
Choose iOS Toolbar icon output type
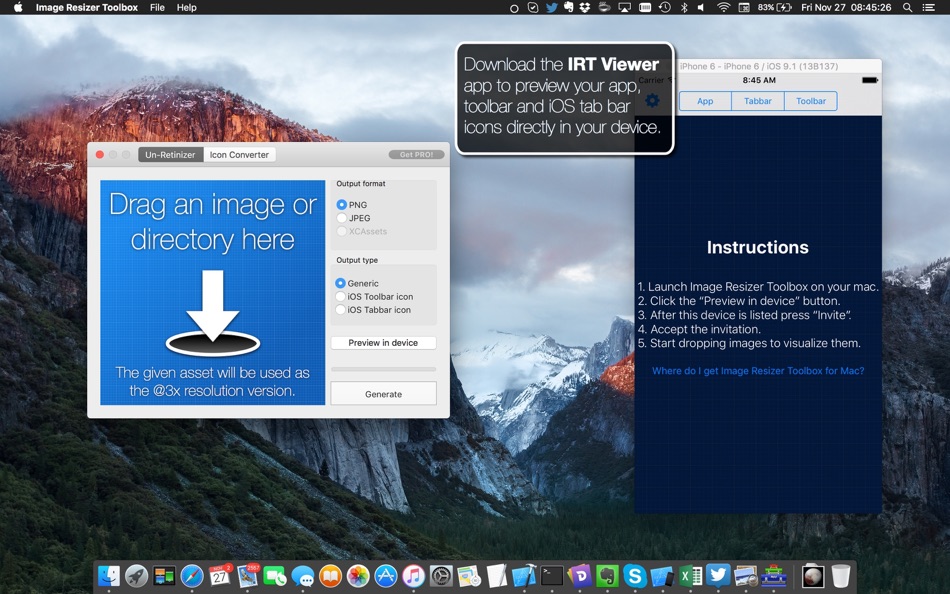341,297
